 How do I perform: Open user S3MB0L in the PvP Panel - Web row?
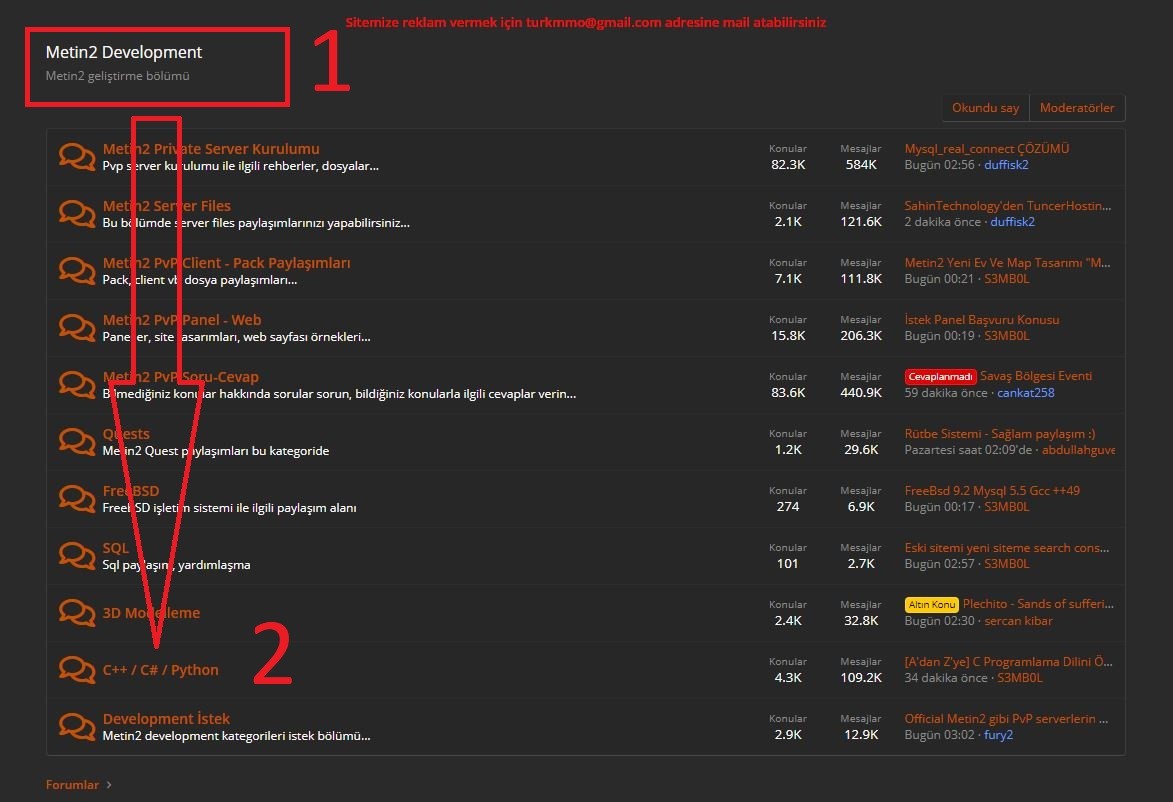tap(1007, 336)
